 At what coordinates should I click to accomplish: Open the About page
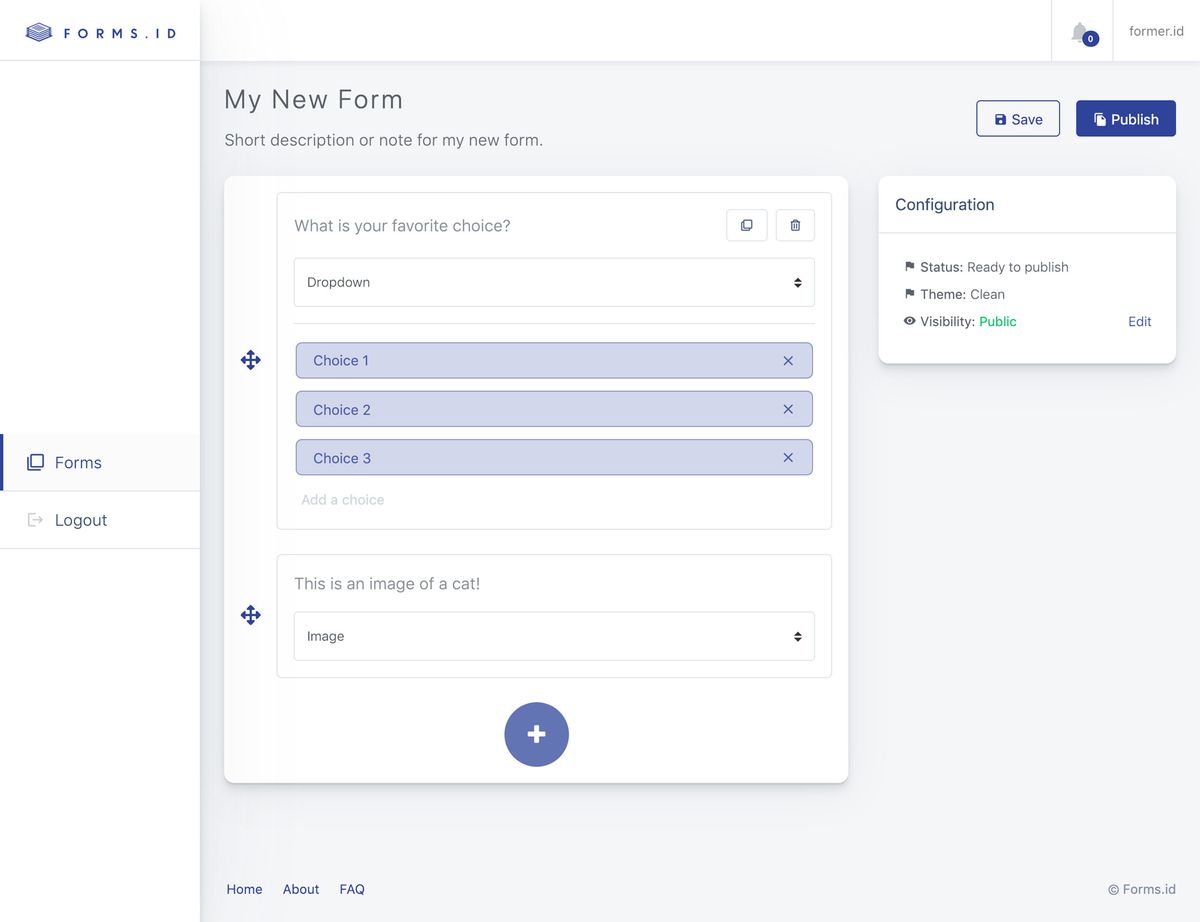[x=300, y=889]
